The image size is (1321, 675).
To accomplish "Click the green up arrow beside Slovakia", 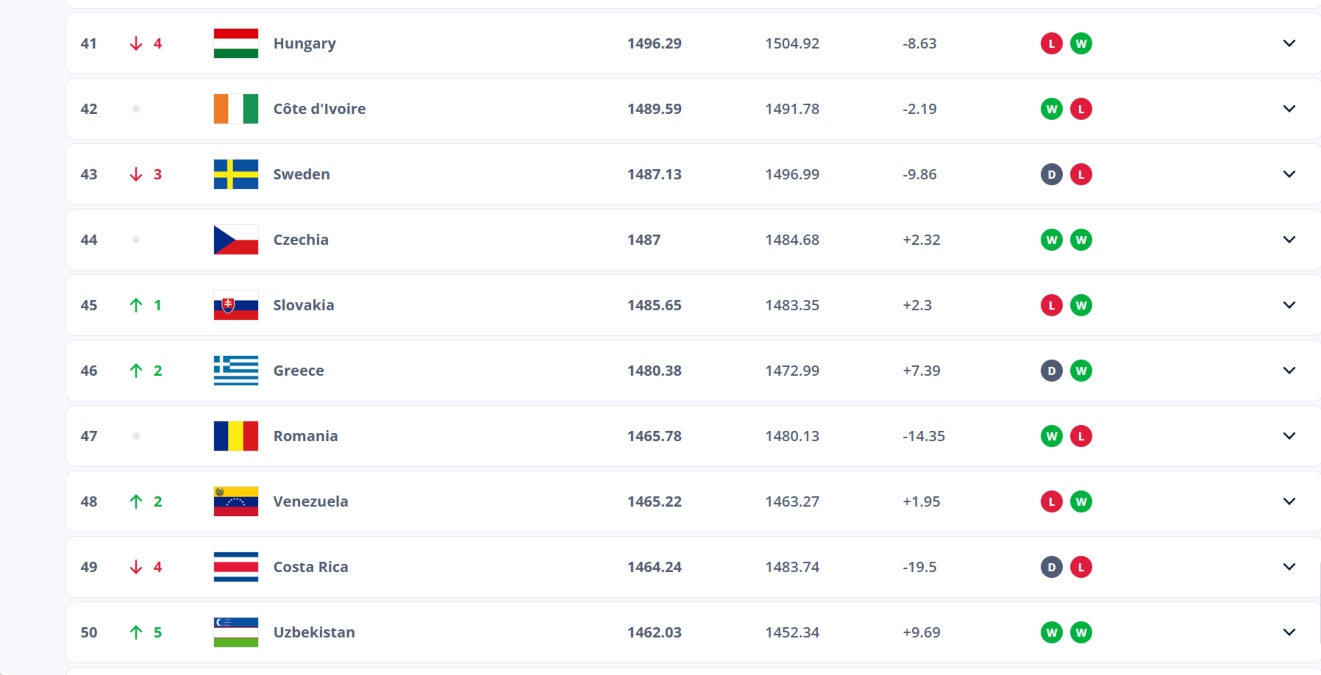I will tap(138, 304).
